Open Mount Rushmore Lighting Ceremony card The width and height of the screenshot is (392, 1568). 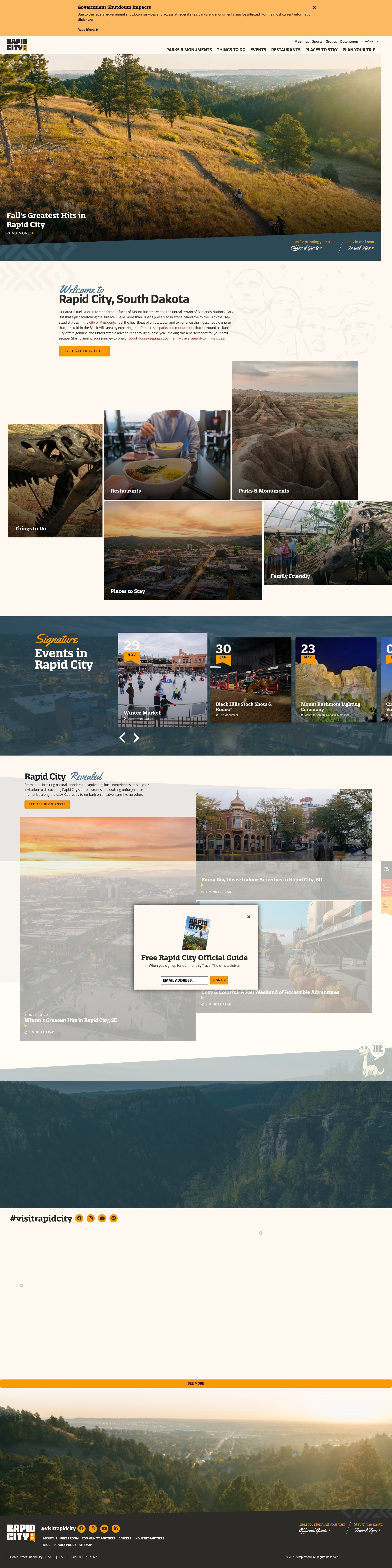336,680
